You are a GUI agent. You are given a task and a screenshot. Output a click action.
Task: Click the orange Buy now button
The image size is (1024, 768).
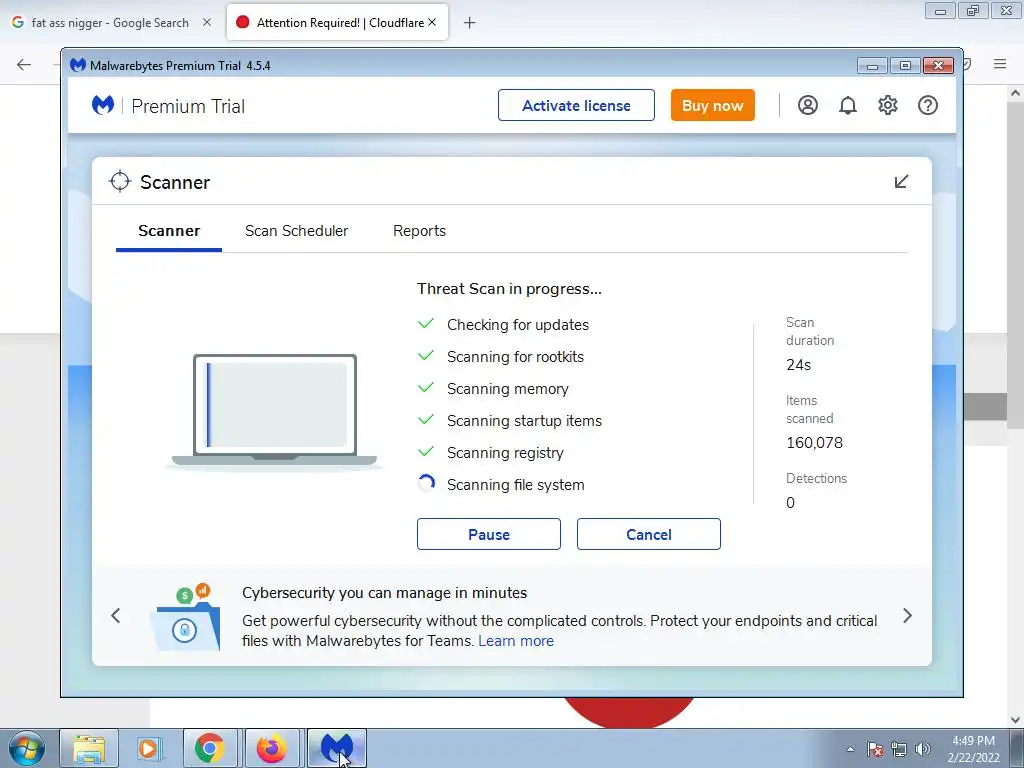tap(712, 105)
